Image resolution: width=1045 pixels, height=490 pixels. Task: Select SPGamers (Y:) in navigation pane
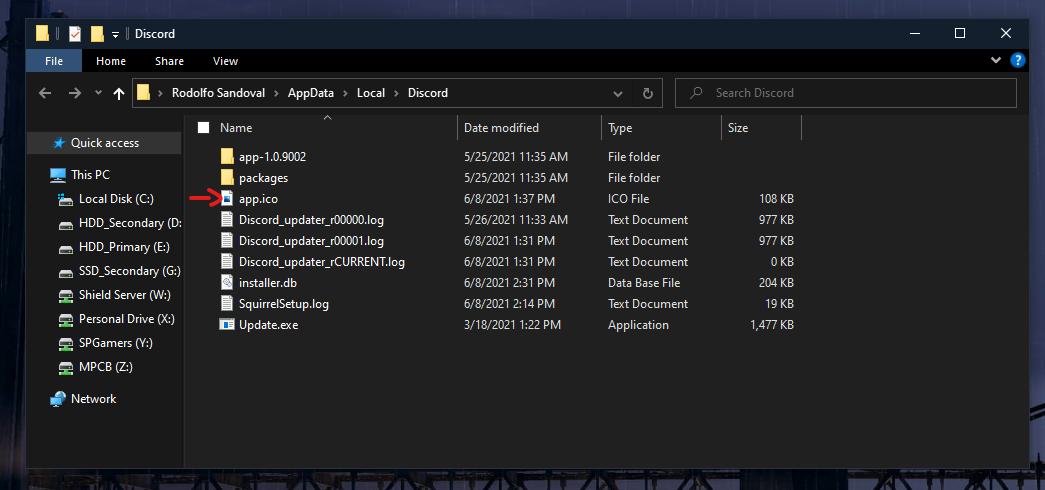coord(115,343)
